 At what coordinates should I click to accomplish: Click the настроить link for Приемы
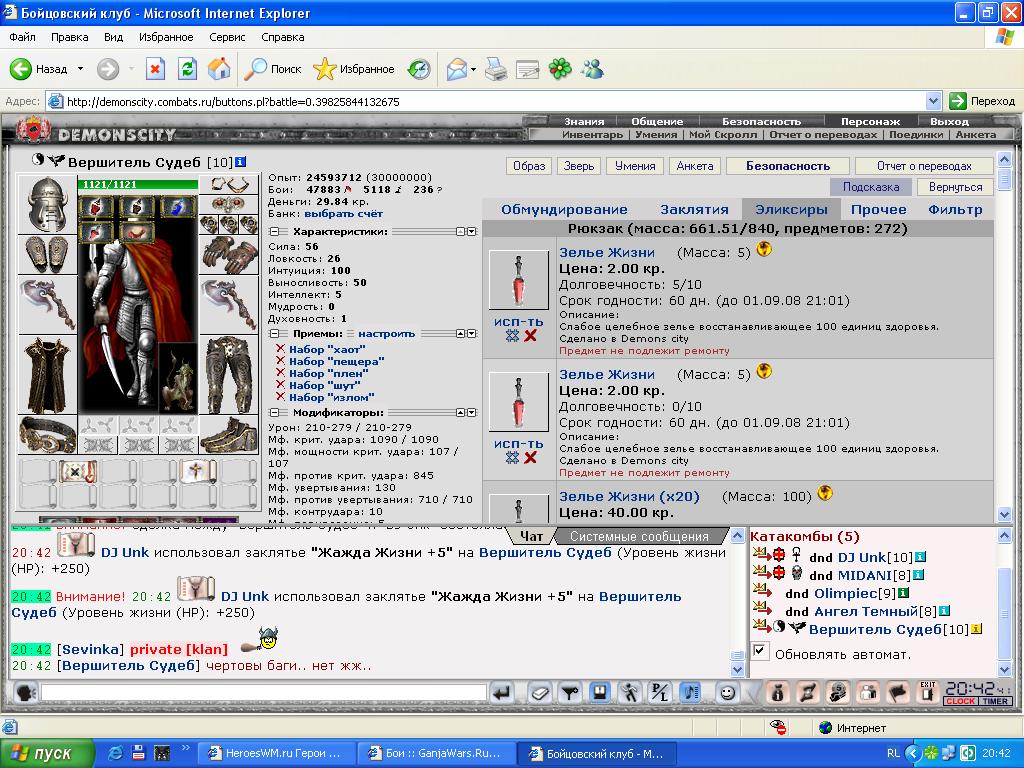tap(387, 334)
